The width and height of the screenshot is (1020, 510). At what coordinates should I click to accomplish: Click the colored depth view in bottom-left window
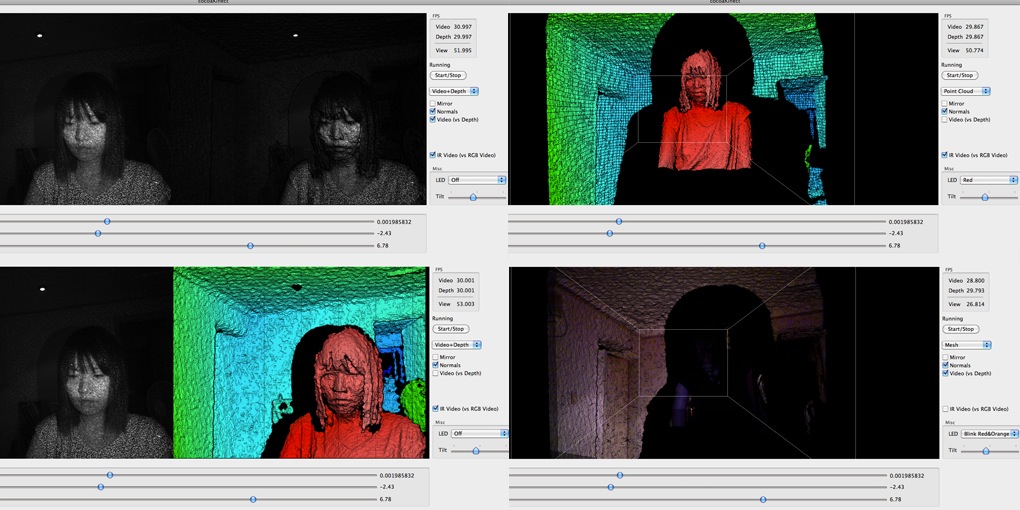pyautogui.click(x=300, y=362)
